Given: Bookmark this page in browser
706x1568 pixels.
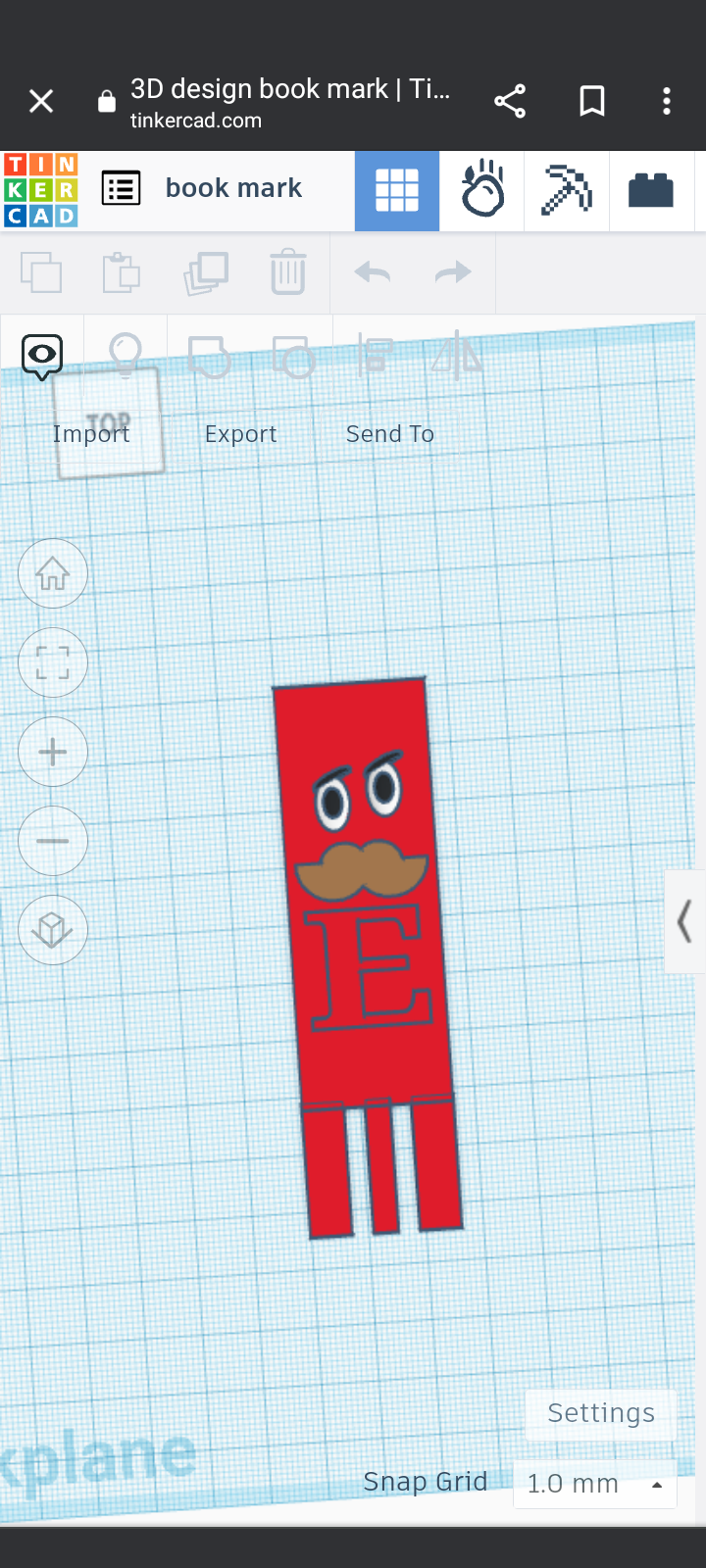Looking at the screenshot, I should [592, 101].
